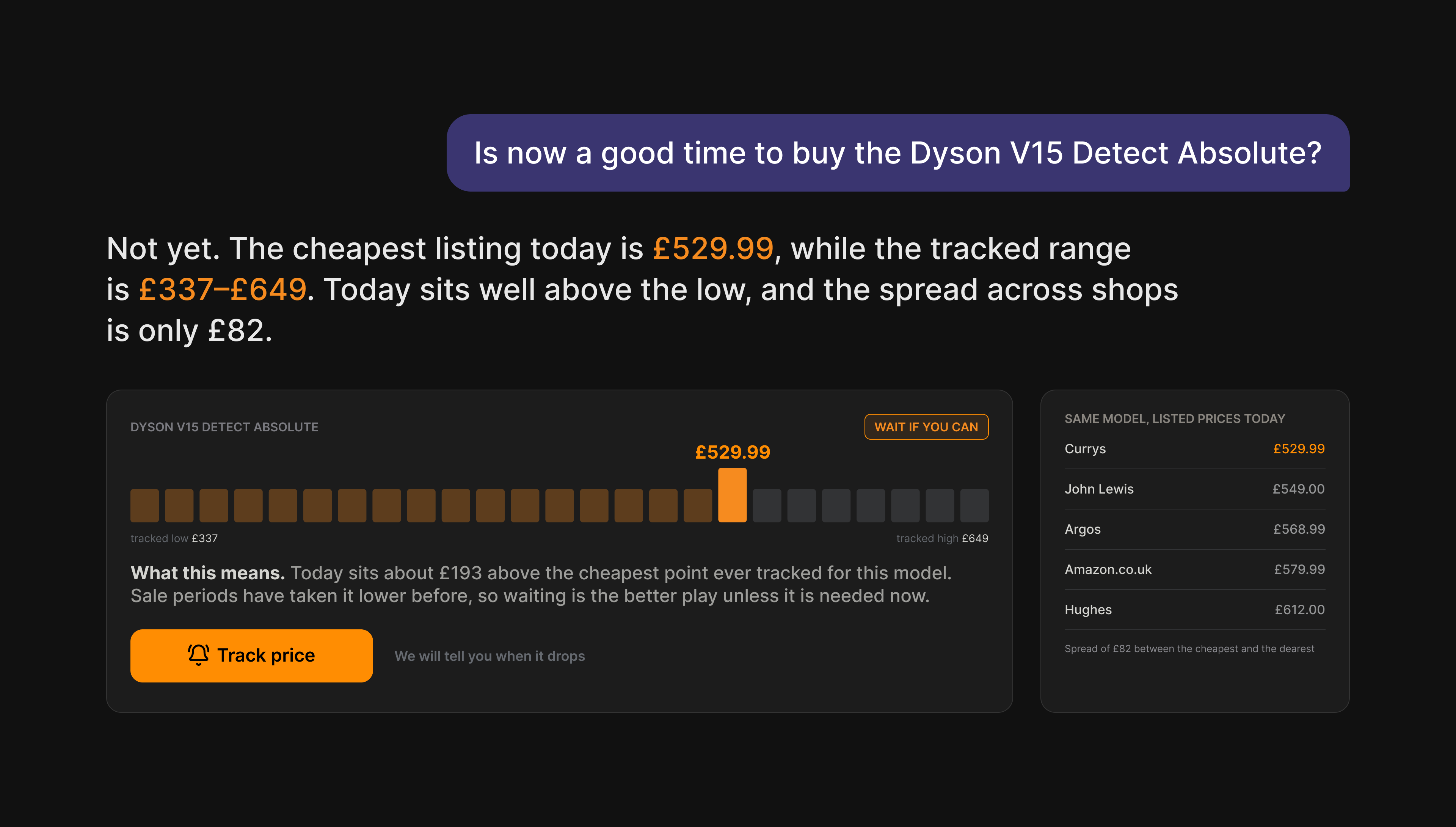Click the Track price button label
1456x827 pixels.
pyautogui.click(x=266, y=656)
